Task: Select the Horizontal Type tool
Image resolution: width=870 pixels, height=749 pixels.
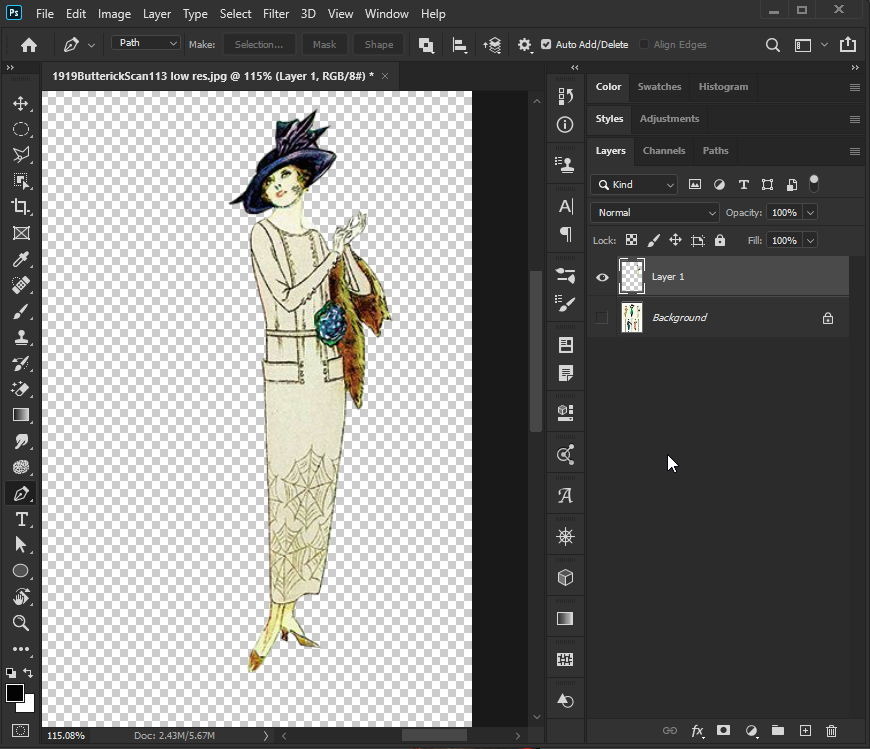Action: (x=21, y=519)
